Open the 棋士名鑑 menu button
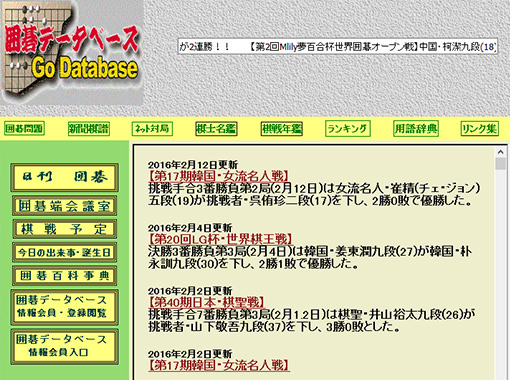 coord(216,129)
